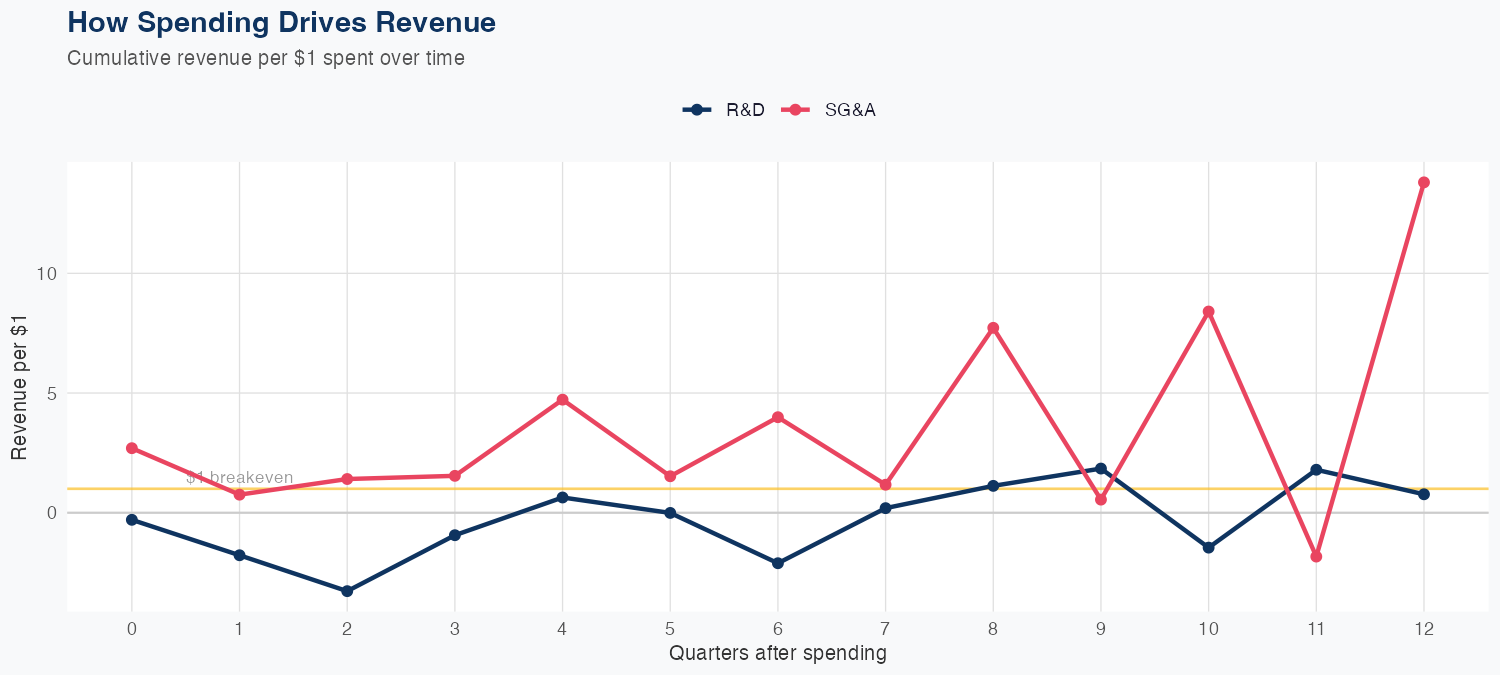Click the y-axis tick label 10
1500x675 pixels.
tap(46, 274)
